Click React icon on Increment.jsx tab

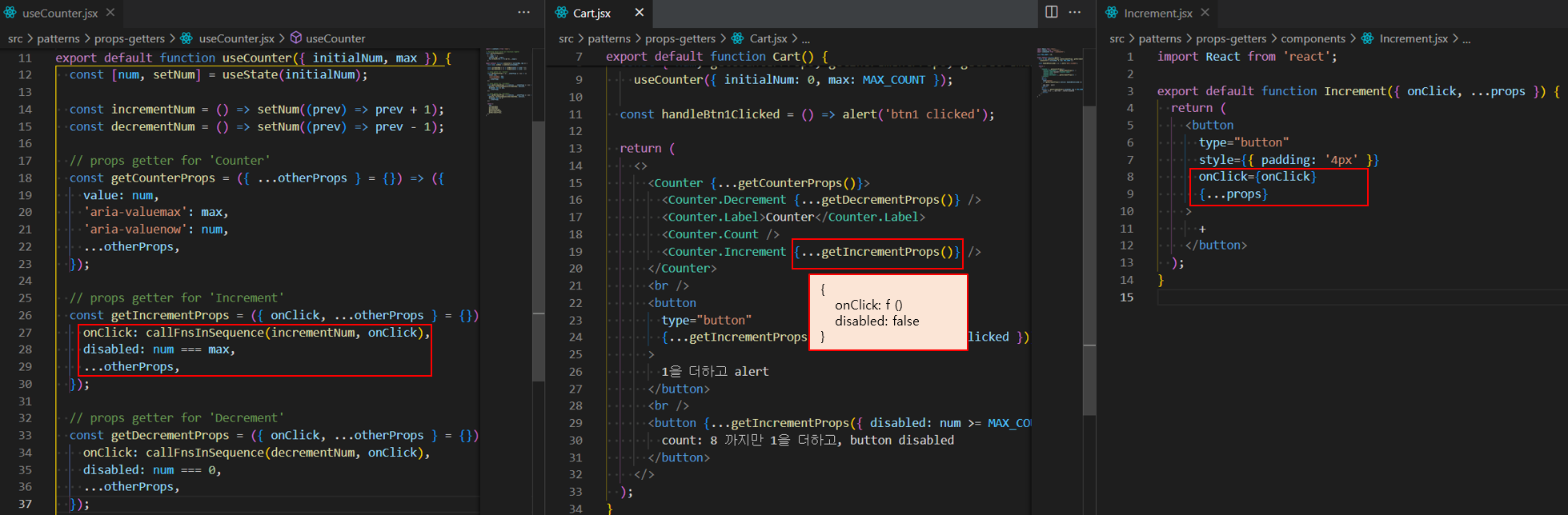(1112, 13)
